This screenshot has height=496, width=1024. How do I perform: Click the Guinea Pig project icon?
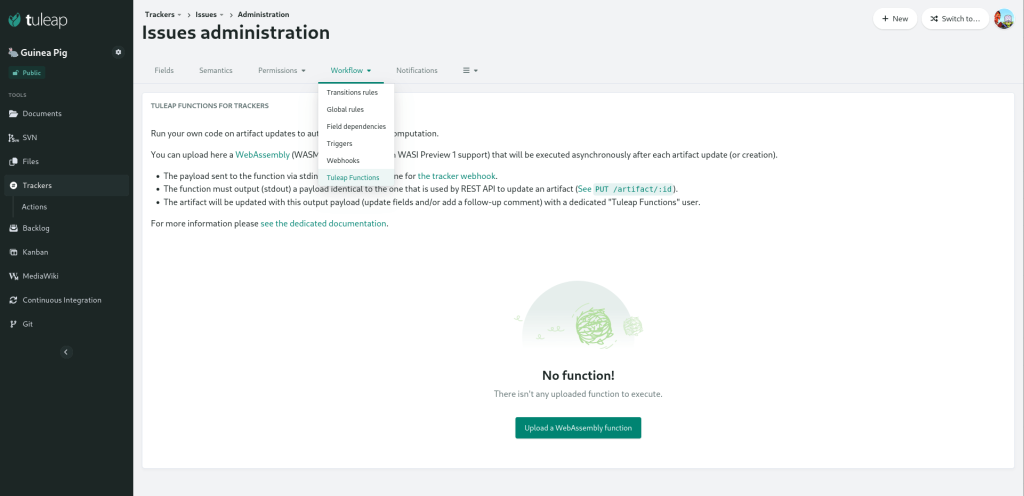pyautogui.click(x=13, y=53)
